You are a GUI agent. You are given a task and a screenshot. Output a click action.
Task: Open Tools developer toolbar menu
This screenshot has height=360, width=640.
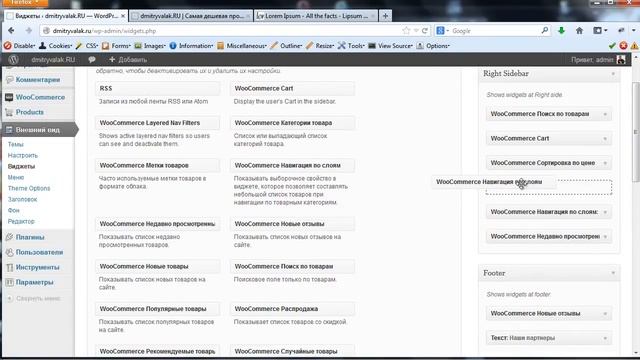[351, 46]
